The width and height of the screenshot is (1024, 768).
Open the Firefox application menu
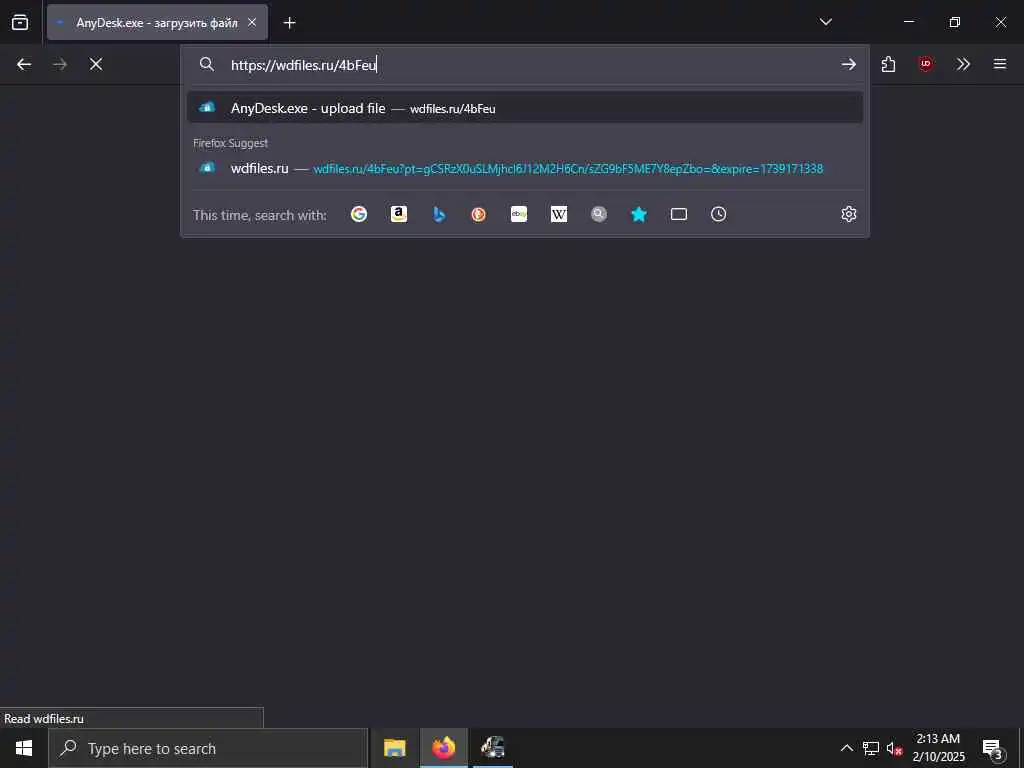point(1000,64)
